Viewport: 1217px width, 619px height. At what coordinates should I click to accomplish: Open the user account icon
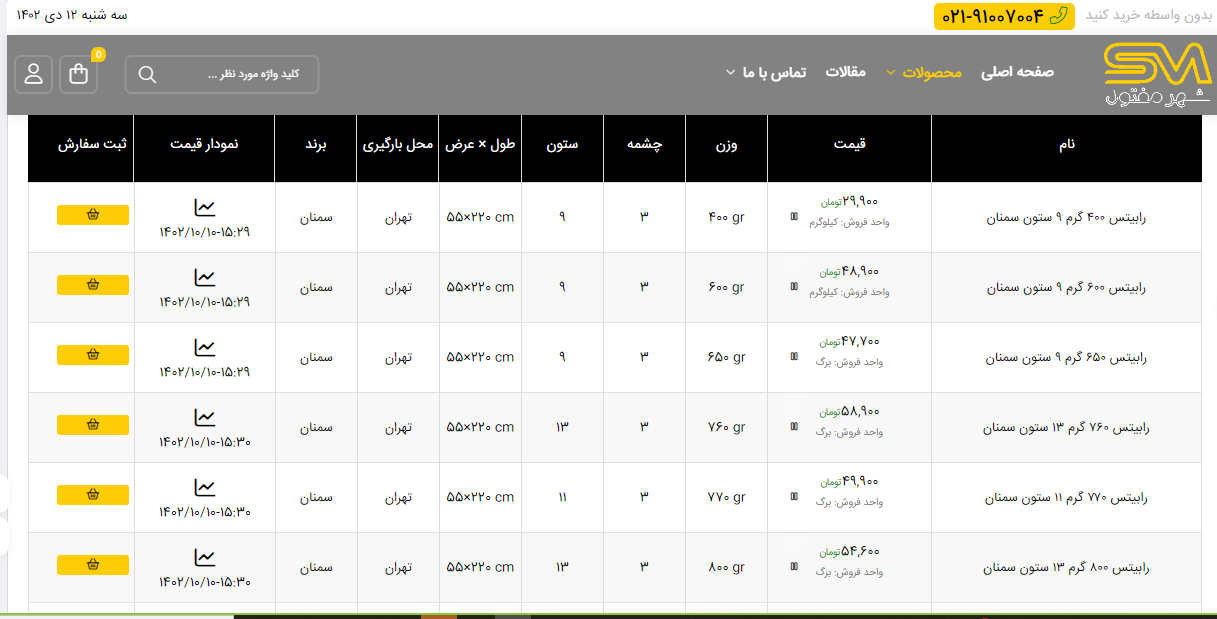click(x=33, y=74)
